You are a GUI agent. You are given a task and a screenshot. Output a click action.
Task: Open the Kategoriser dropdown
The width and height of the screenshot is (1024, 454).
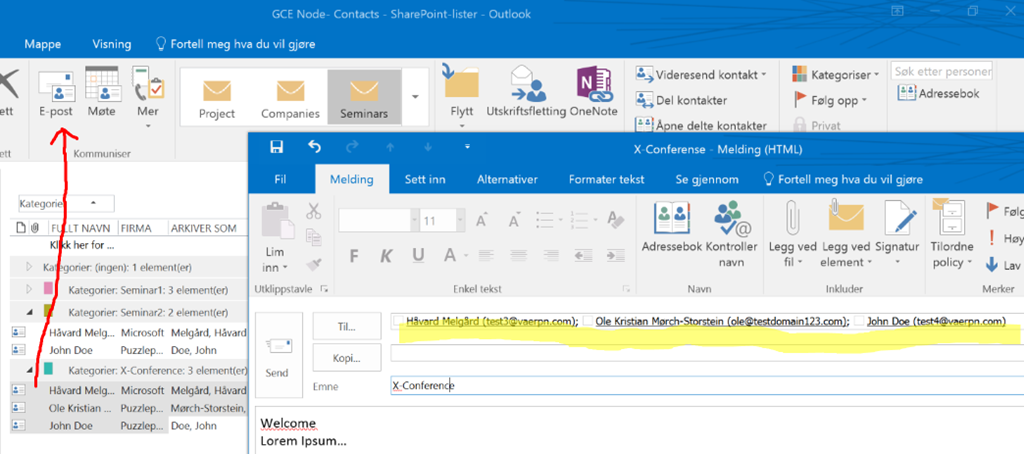(x=836, y=74)
